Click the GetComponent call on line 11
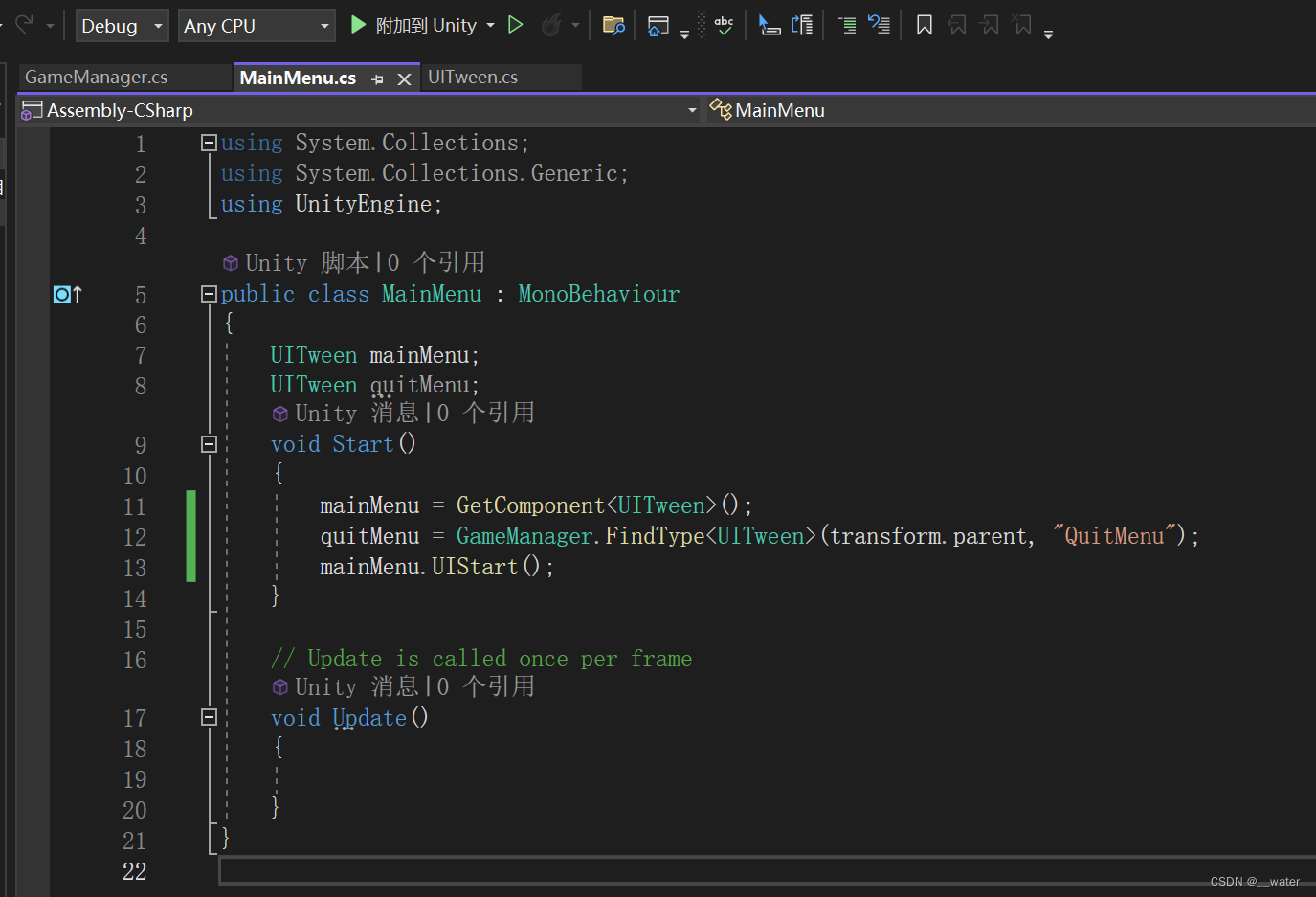This screenshot has height=897, width=1316. coord(531,505)
